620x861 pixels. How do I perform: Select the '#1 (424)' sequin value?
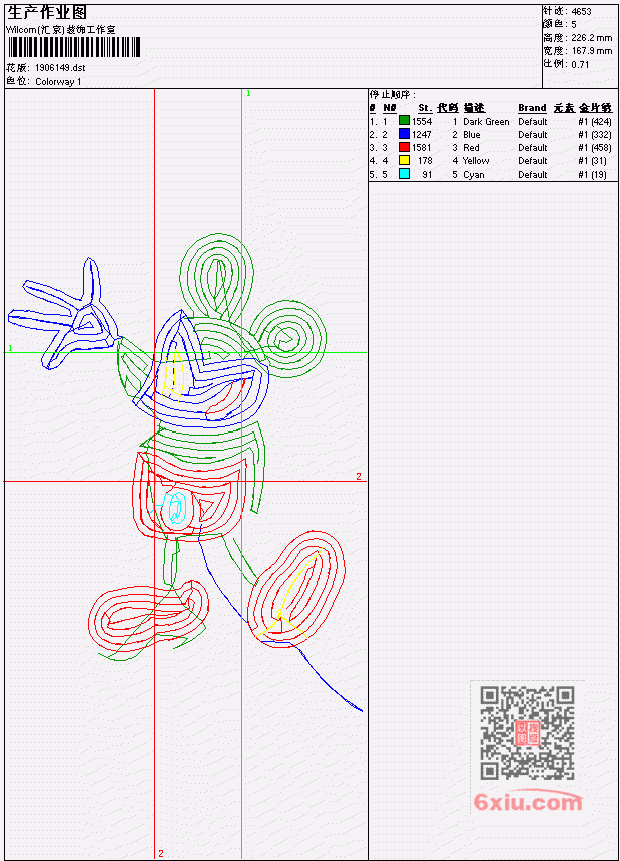point(595,121)
